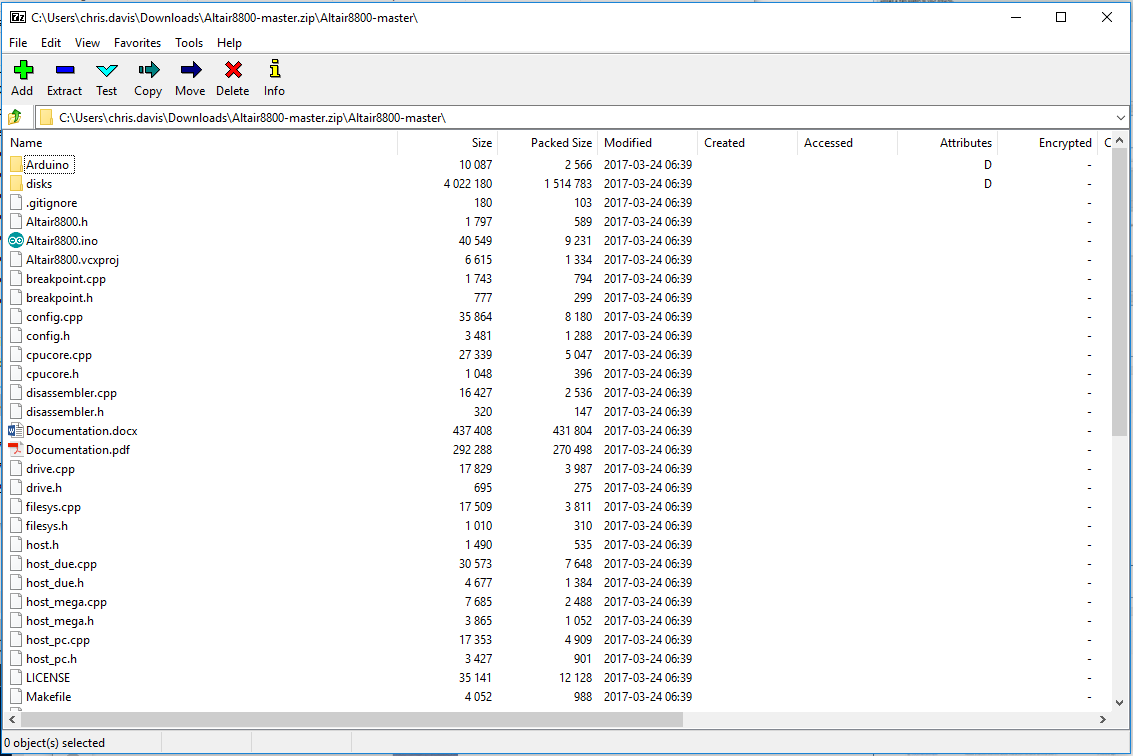The image size is (1133, 756).
Task: Open the Info toolbar icon
Action: point(275,69)
